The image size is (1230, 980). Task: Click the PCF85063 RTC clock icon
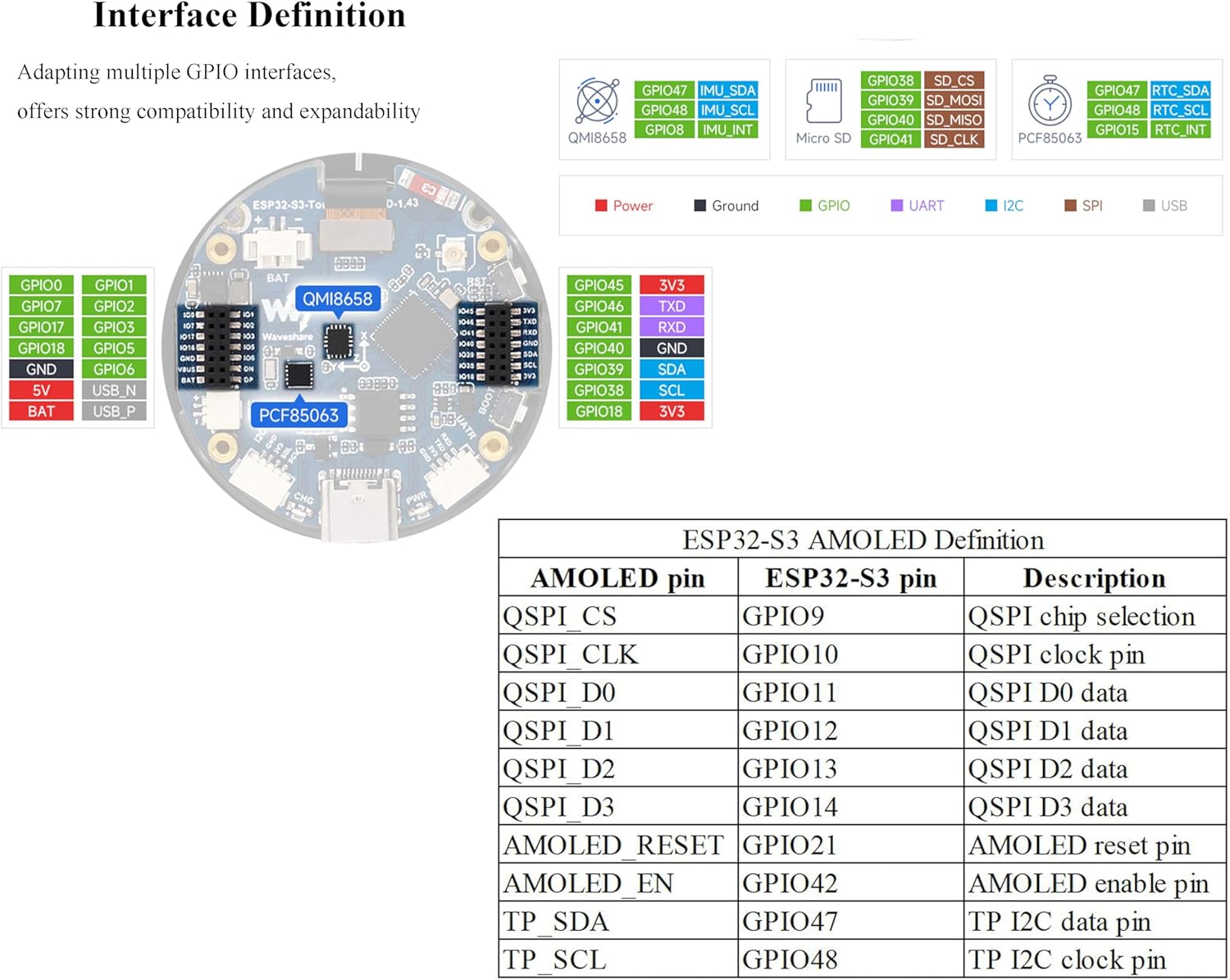click(x=1050, y=102)
